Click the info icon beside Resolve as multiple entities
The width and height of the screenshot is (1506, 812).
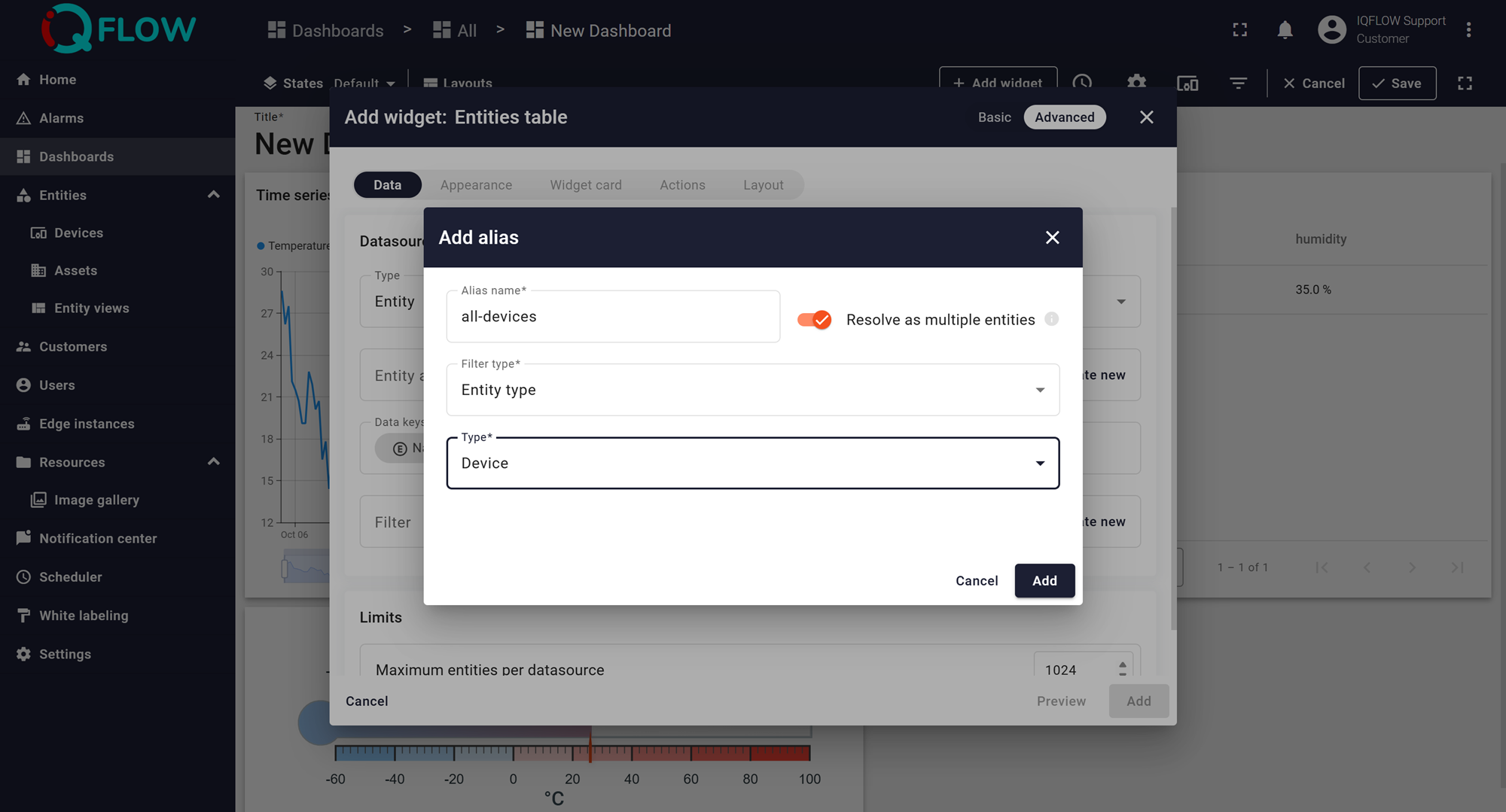tap(1052, 319)
